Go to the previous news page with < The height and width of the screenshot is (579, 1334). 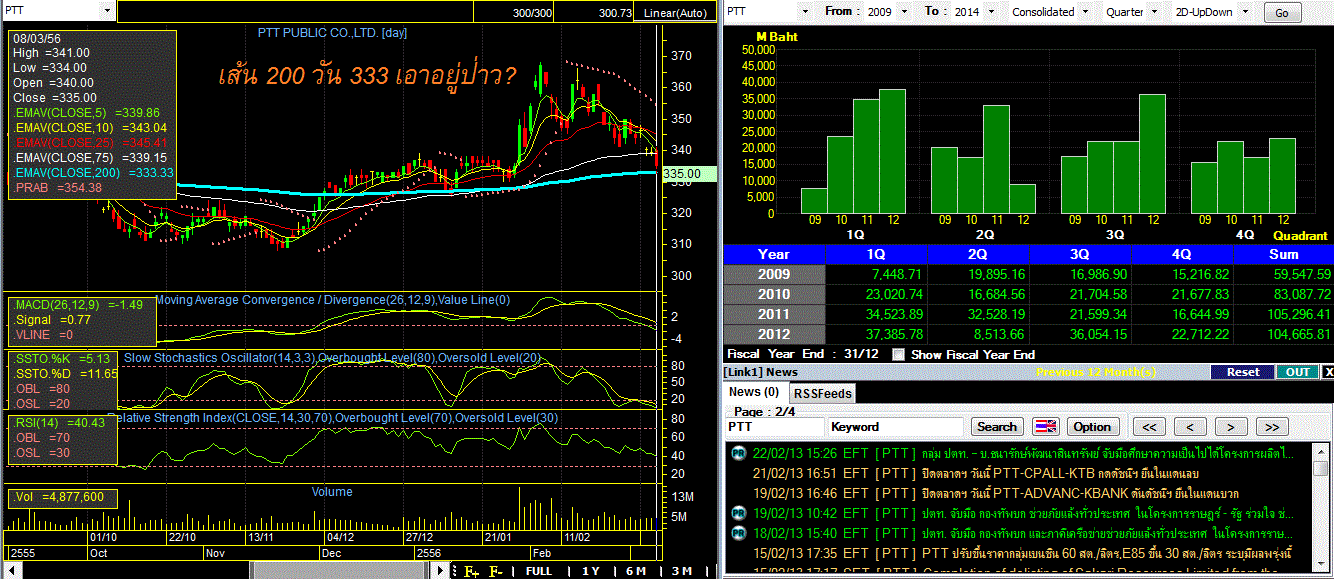click(1190, 427)
